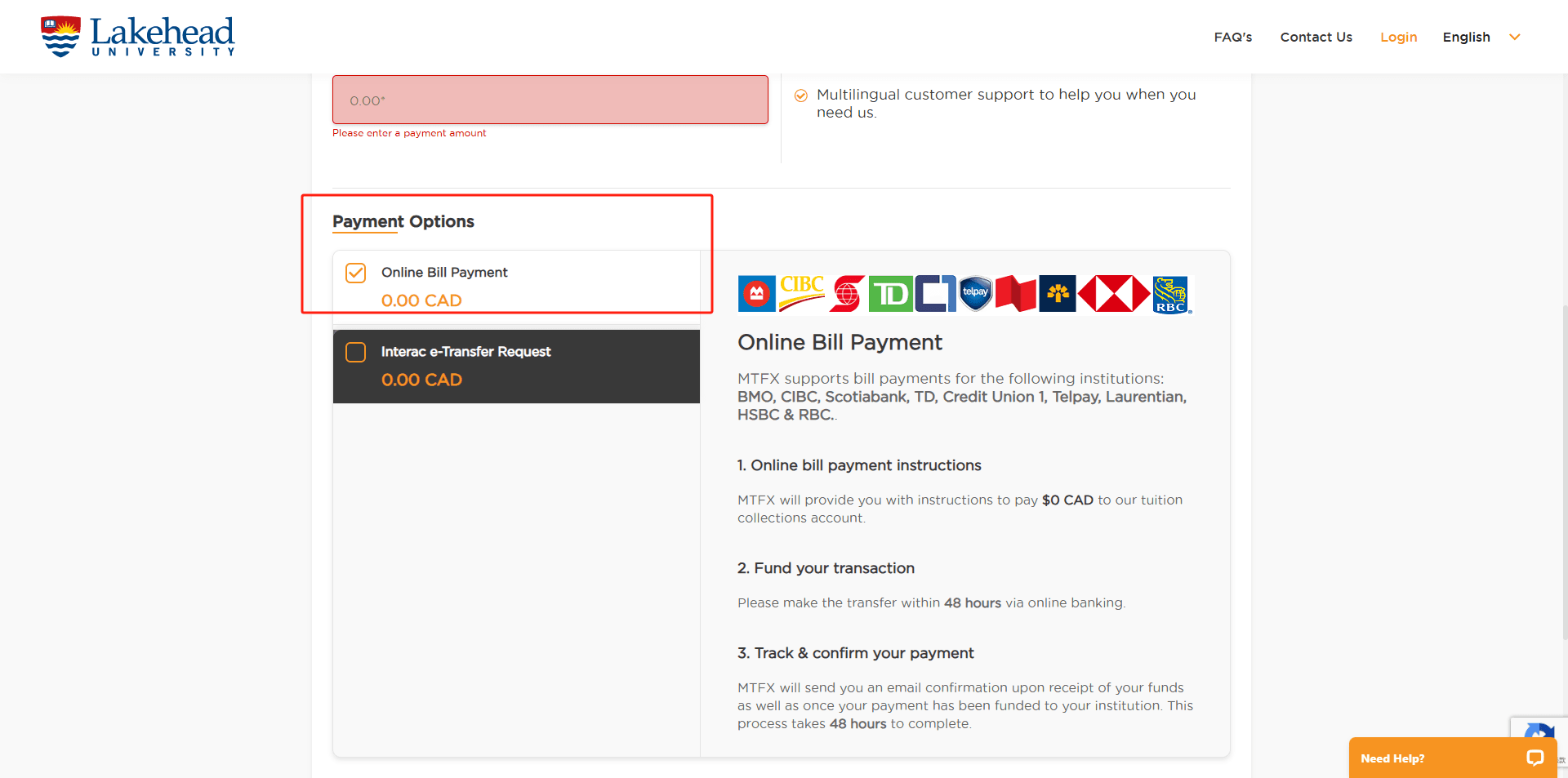The image size is (1568, 778).
Task: Uncheck the Online Bill Payment checkbox
Action: coord(356,273)
